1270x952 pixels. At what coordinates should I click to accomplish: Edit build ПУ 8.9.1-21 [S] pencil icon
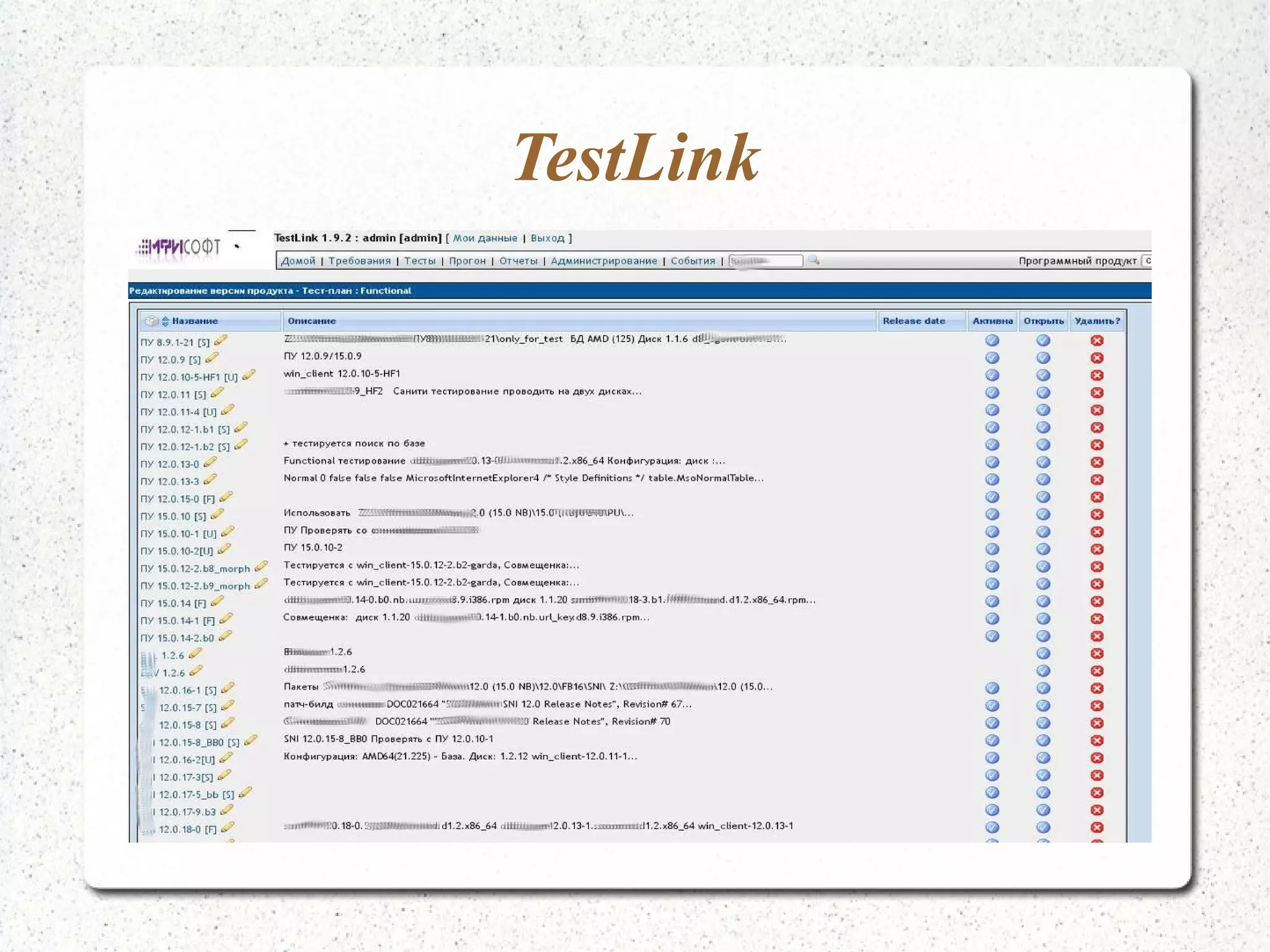point(221,340)
